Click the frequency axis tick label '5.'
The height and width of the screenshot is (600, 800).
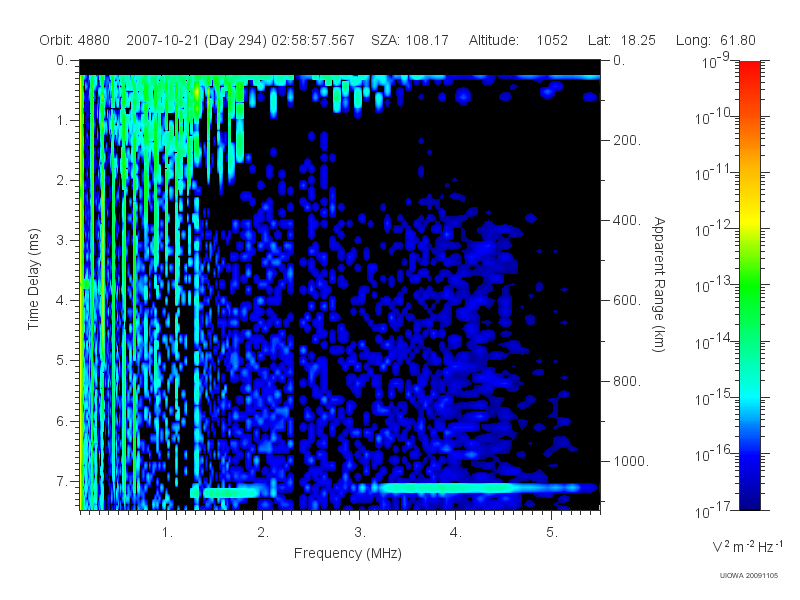point(552,533)
